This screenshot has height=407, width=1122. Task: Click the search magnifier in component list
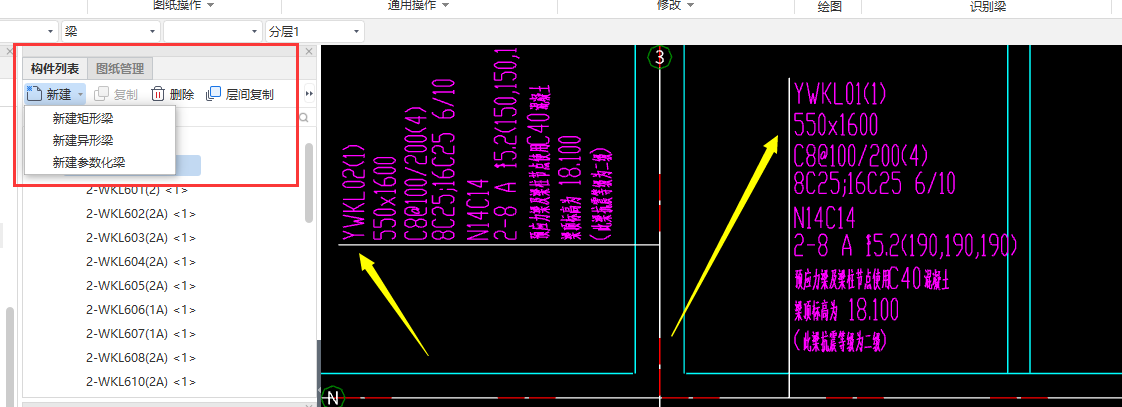coord(303,117)
